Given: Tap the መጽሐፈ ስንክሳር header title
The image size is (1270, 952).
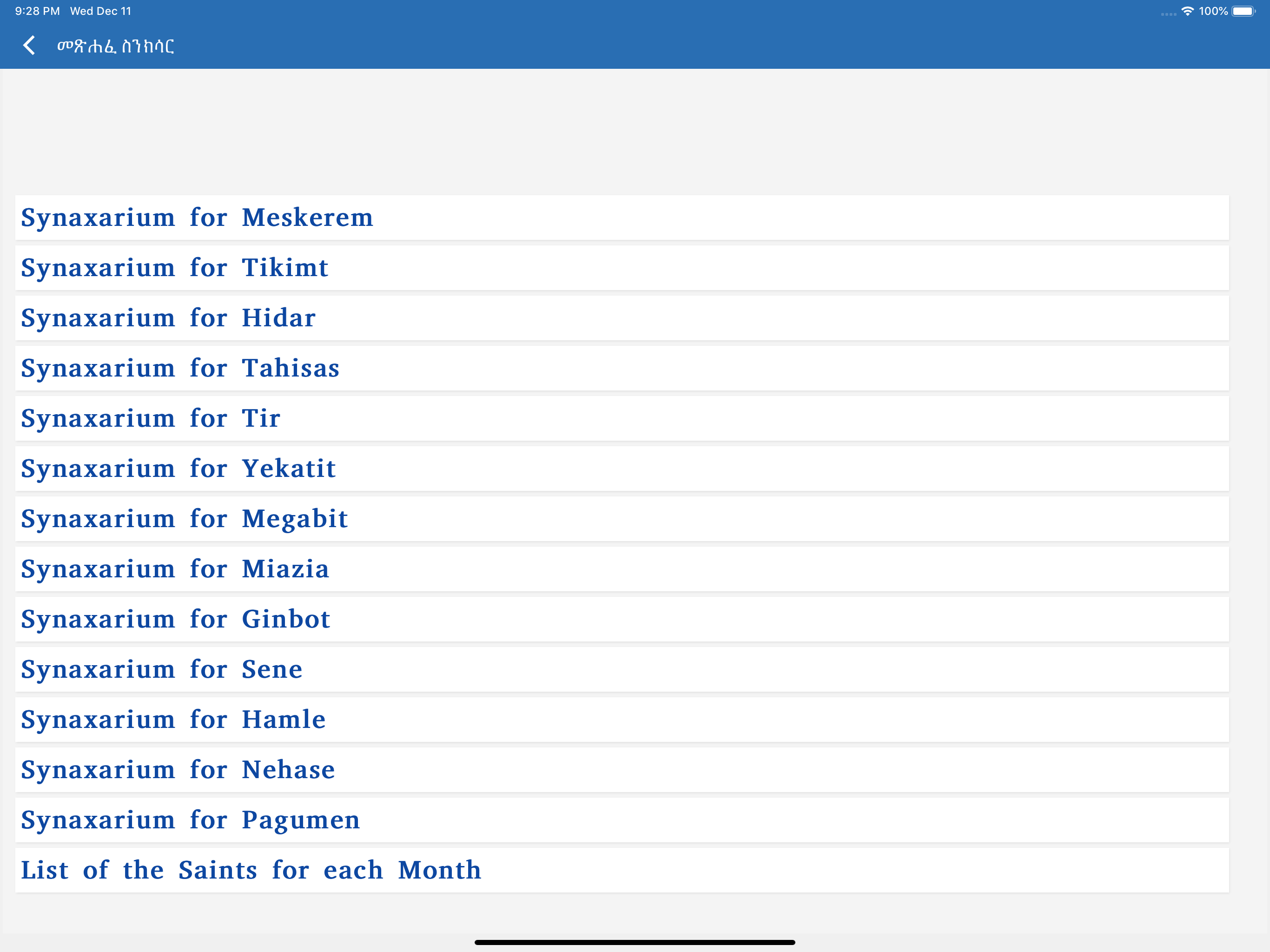Looking at the screenshot, I should pos(115,46).
